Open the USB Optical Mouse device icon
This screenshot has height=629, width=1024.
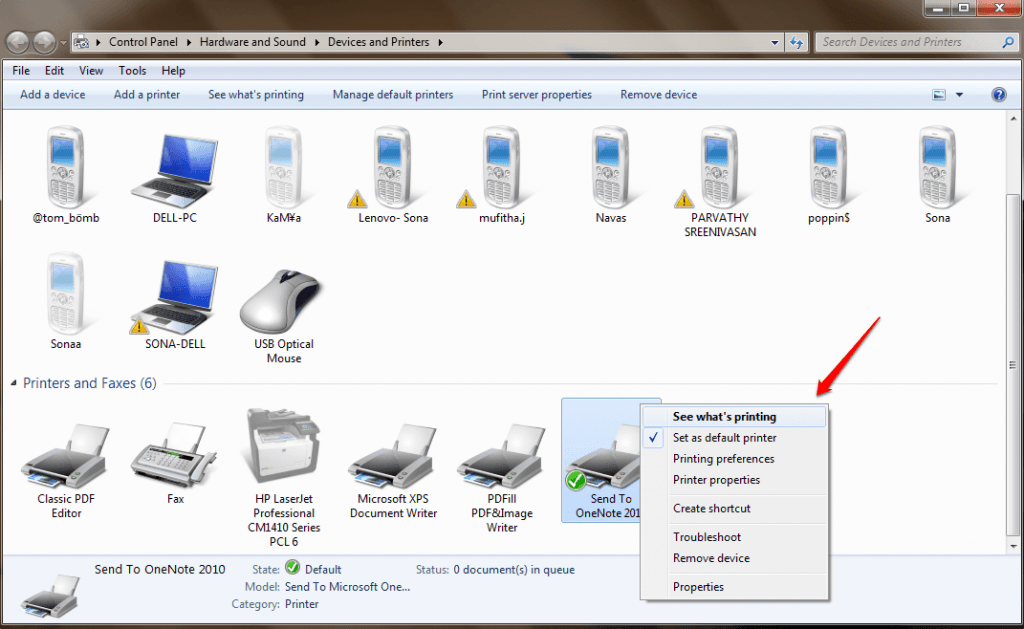(283, 300)
